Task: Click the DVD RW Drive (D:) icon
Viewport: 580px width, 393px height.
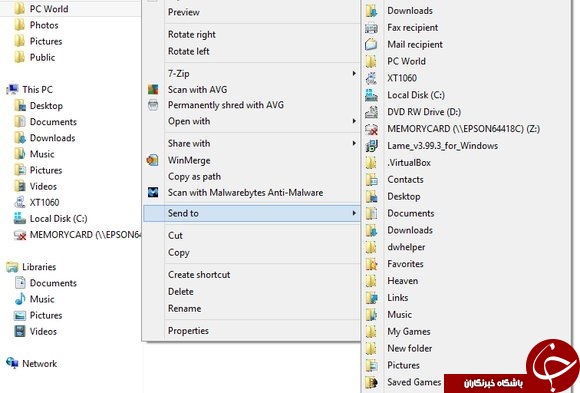Action: pos(371,112)
